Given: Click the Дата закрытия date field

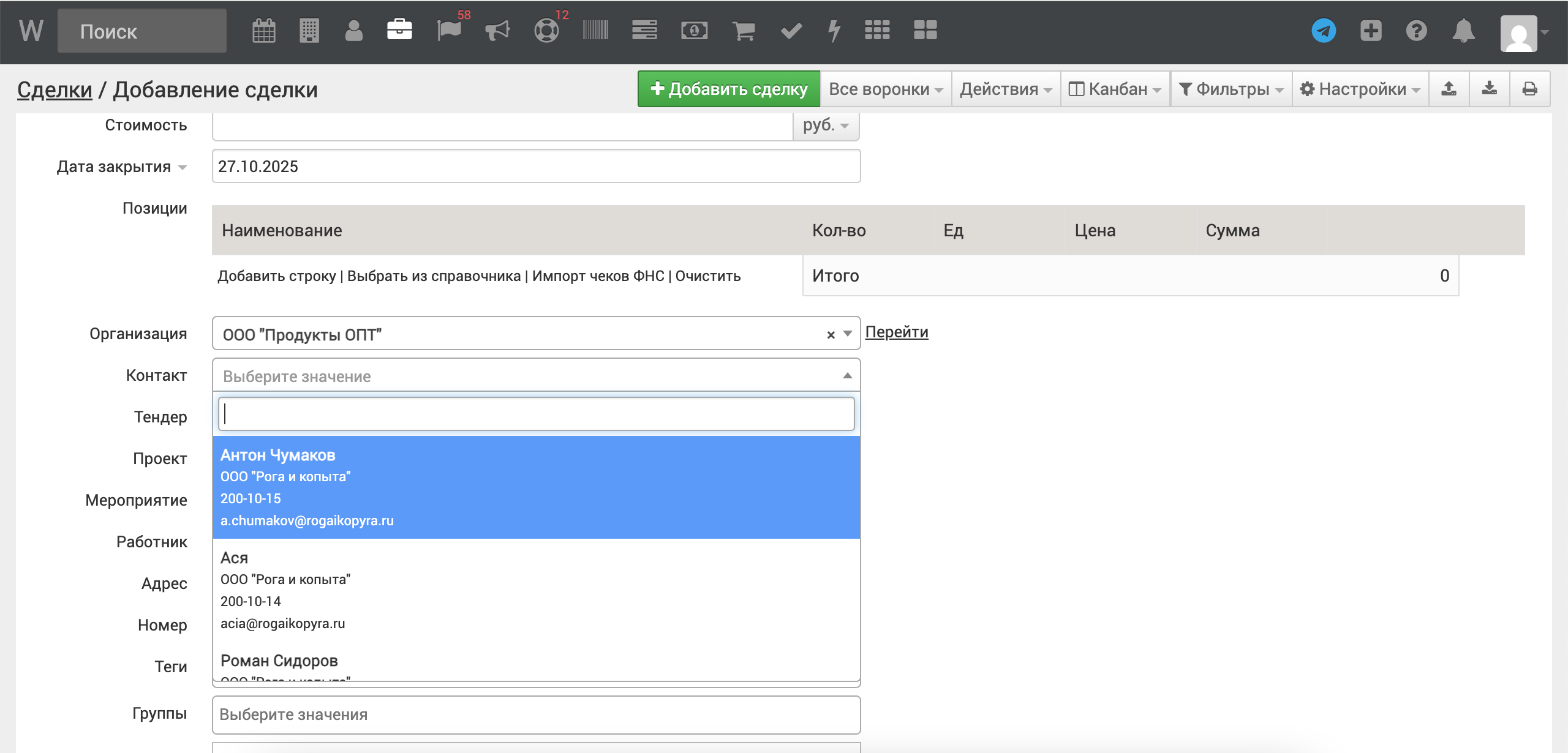Looking at the screenshot, I should tap(536, 167).
